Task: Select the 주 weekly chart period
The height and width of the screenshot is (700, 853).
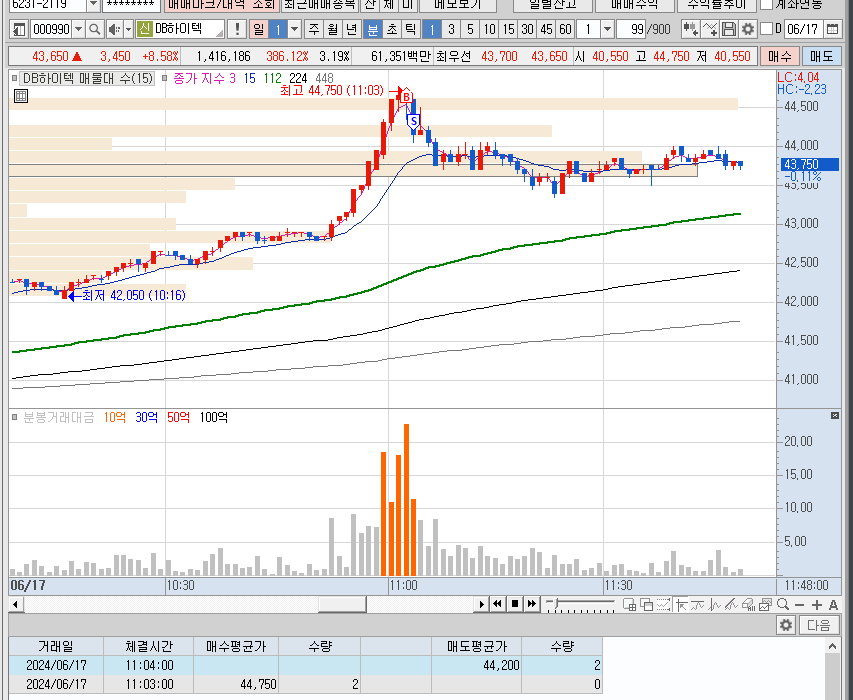Action: click(313, 29)
